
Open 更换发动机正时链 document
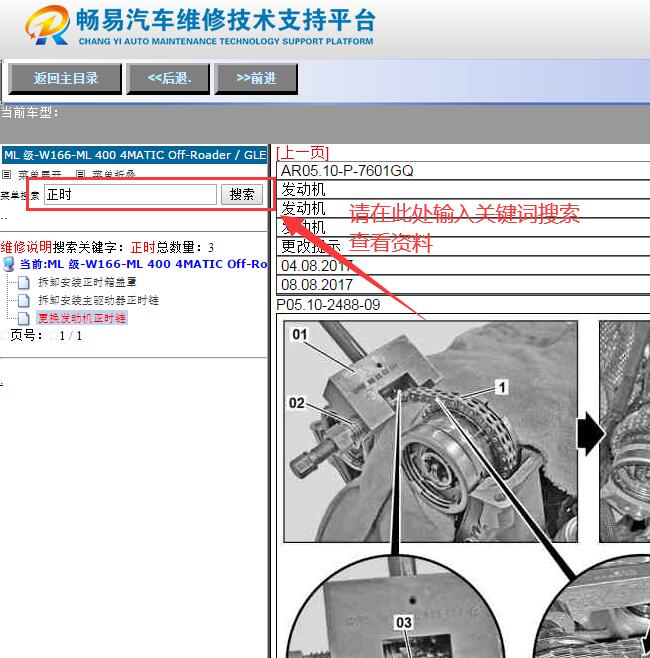point(82,318)
